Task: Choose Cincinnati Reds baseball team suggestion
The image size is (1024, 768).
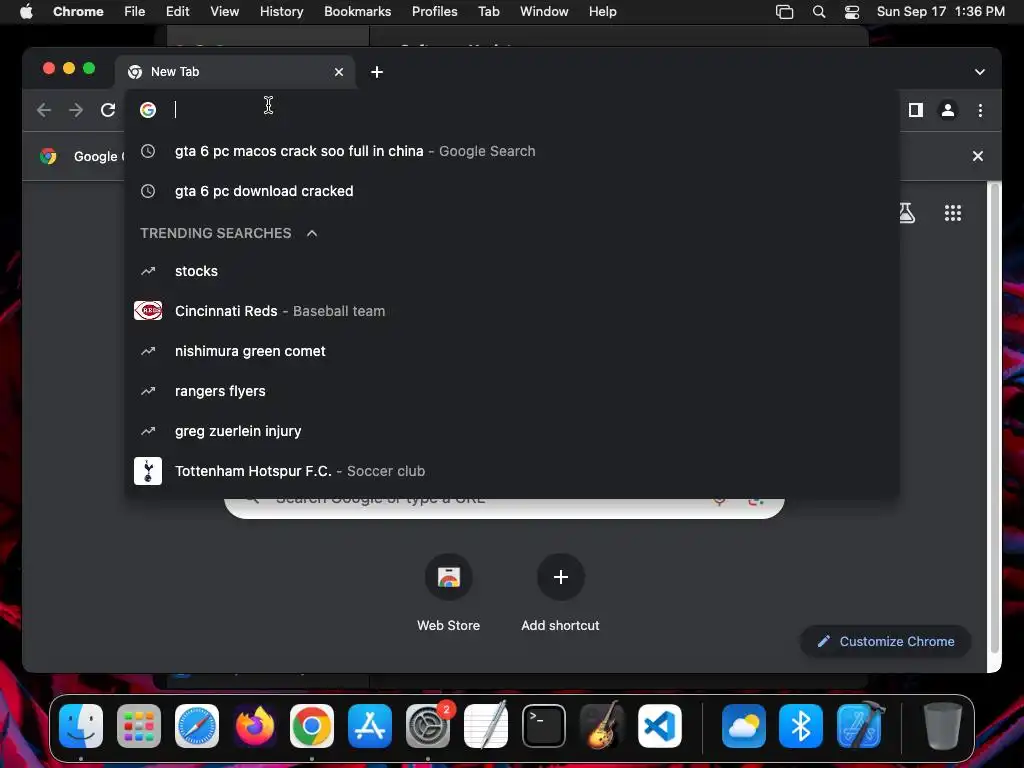Action: (x=512, y=311)
